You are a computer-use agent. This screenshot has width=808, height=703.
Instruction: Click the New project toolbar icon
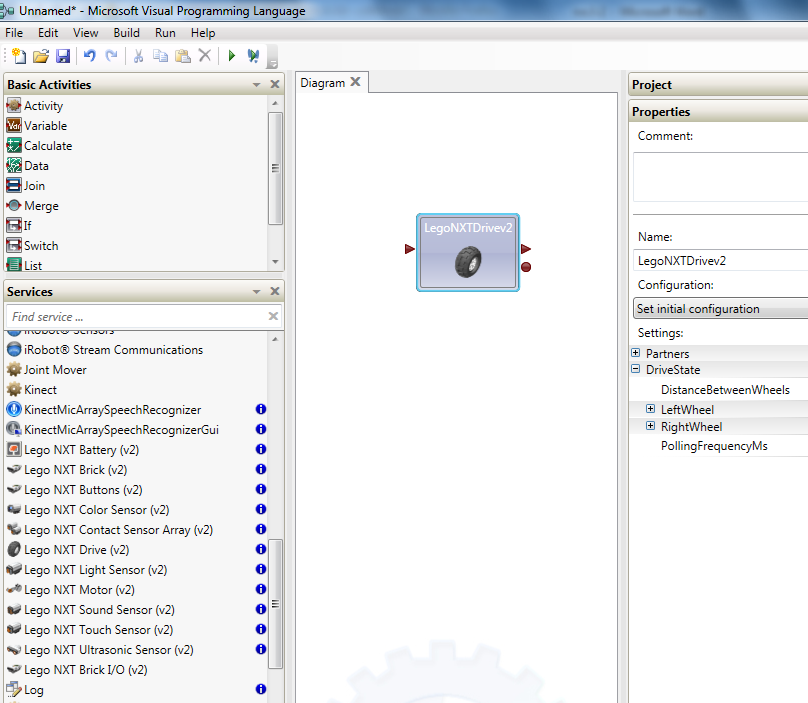click(19, 56)
